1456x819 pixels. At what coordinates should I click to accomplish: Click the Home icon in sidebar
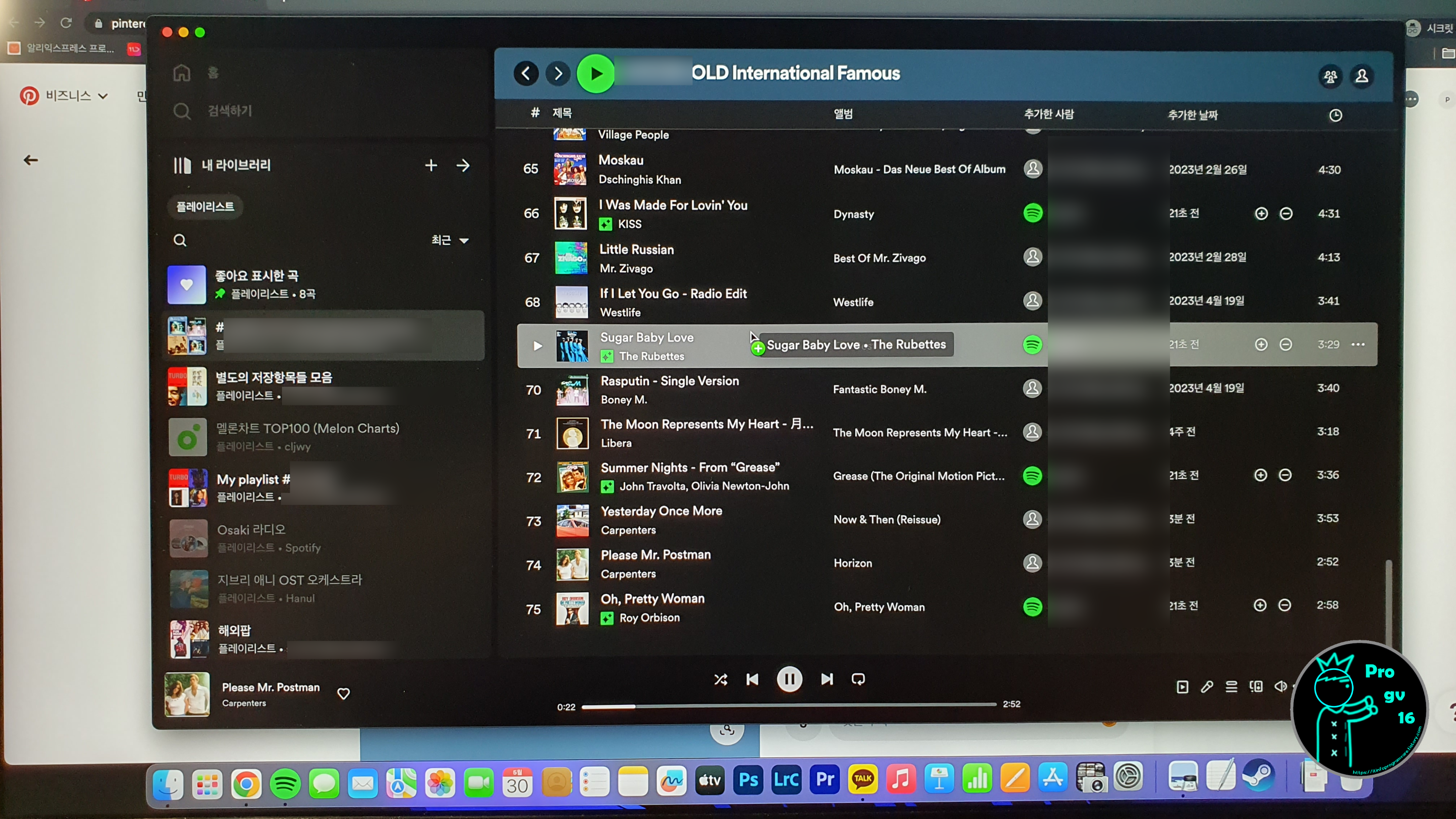[x=182, y=73]
